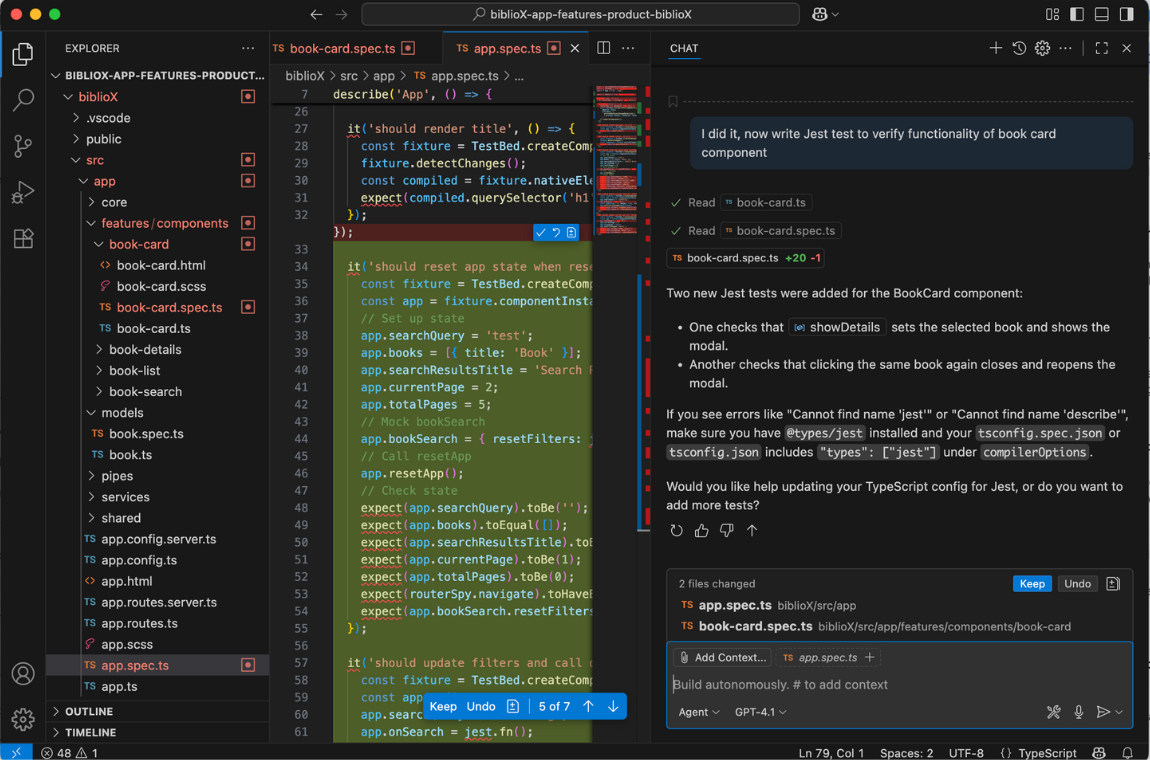Give thumbs up feedback on the chat response
The height and width of the screenshot is (760, 1150).
coord(701,530)
